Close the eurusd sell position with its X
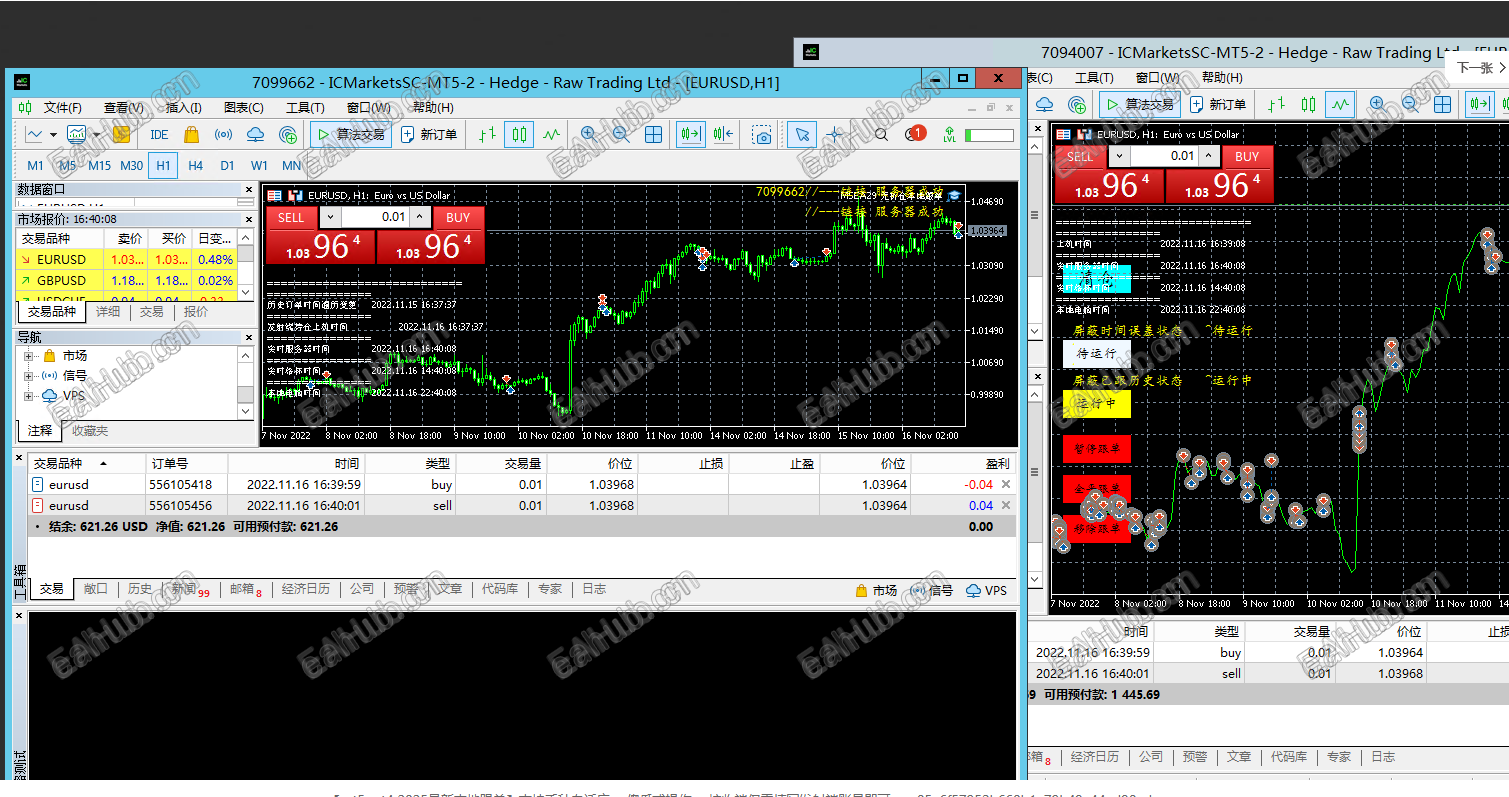 point(1006,505)
